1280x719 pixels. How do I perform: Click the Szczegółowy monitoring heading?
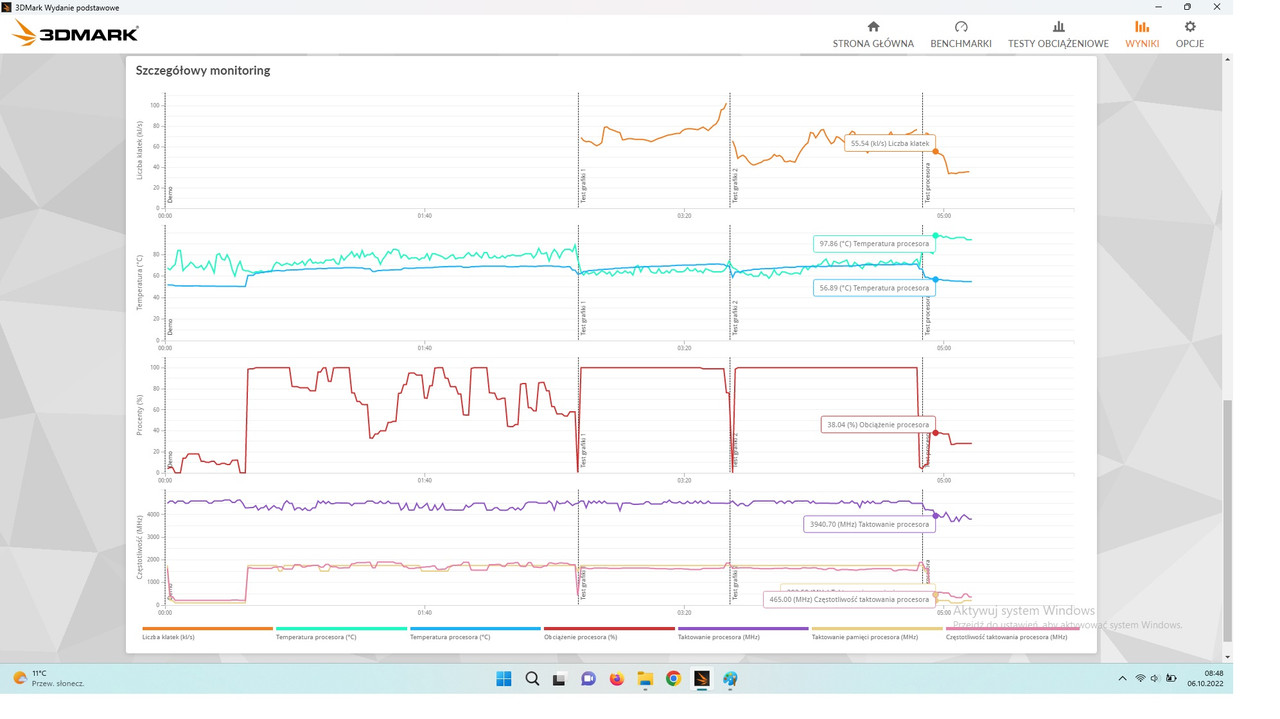coord(203,71)
